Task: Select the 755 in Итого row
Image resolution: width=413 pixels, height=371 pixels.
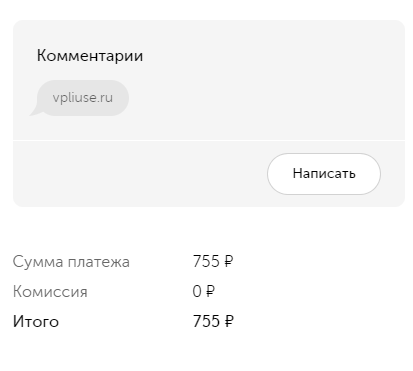Action: point(206,321)
